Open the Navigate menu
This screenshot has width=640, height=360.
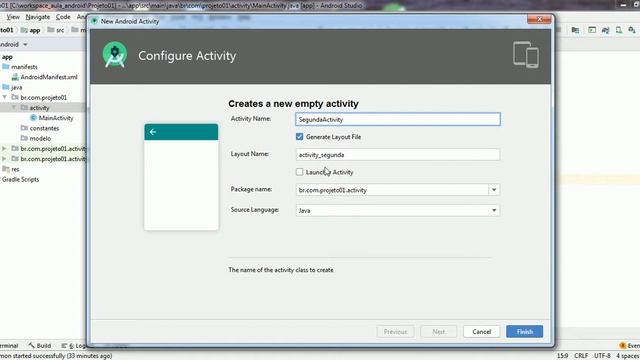pyautogui.click(x=38, y=17)
